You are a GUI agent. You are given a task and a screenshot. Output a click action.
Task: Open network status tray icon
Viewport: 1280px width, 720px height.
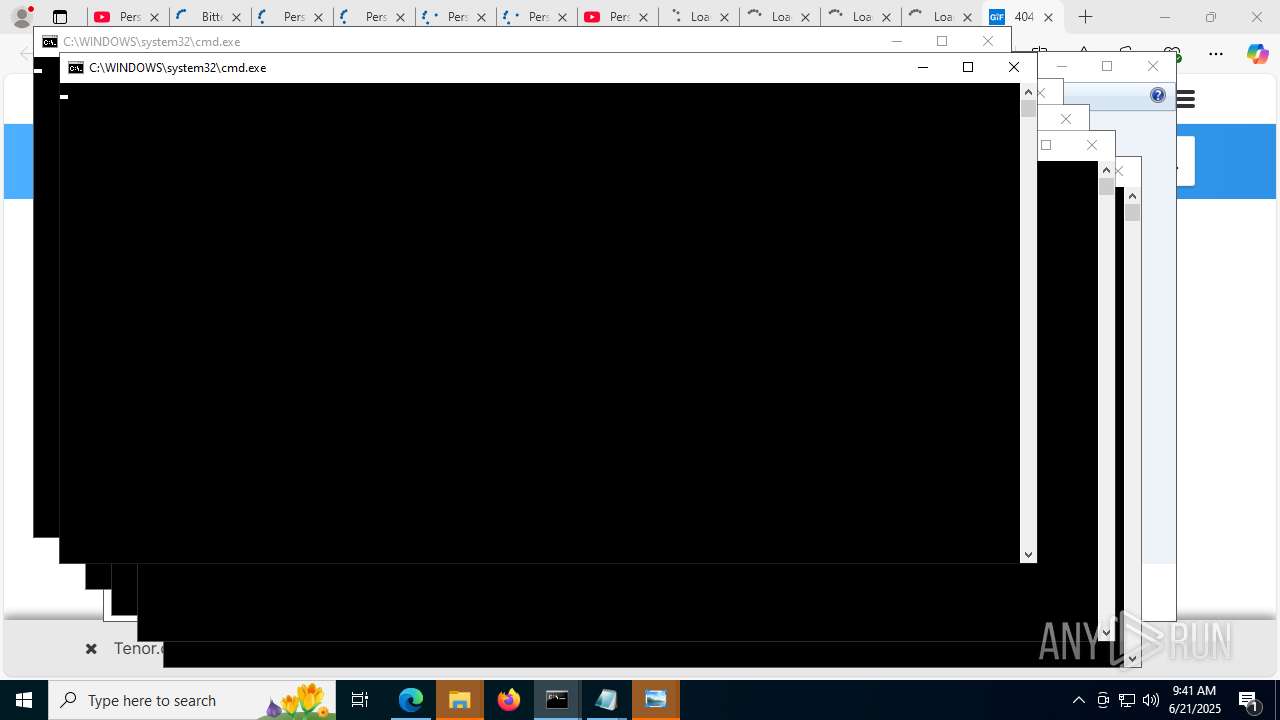(1127, 700)
